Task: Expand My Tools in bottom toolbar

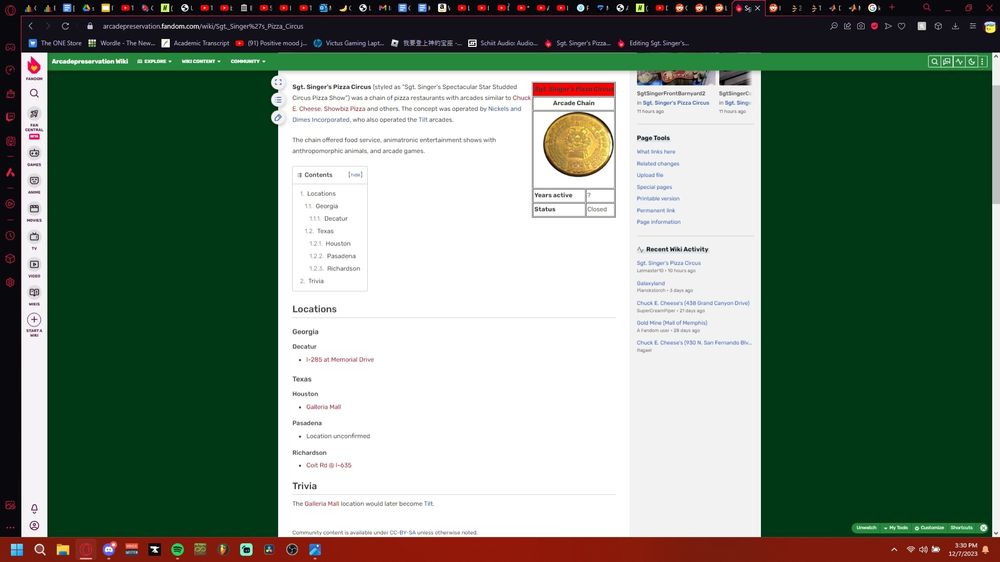Action: tap(895, 528)
